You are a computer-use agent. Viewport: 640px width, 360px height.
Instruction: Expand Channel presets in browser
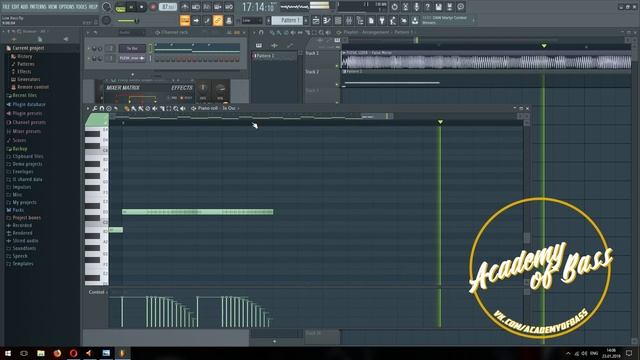[x=29, y=122]
